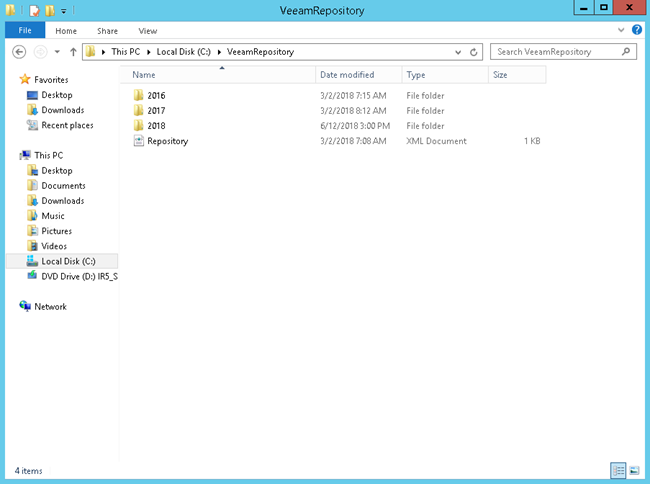Click the Videos folder icon
The height and width of the screenshot is (484, 650).
click(x=32, y=246)
